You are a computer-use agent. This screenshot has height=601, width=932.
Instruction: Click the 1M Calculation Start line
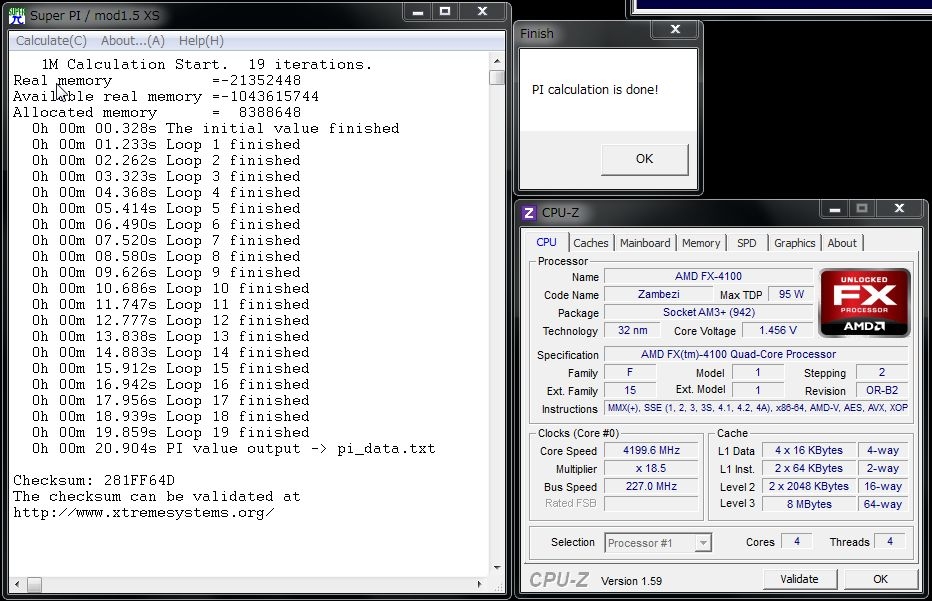206,64
